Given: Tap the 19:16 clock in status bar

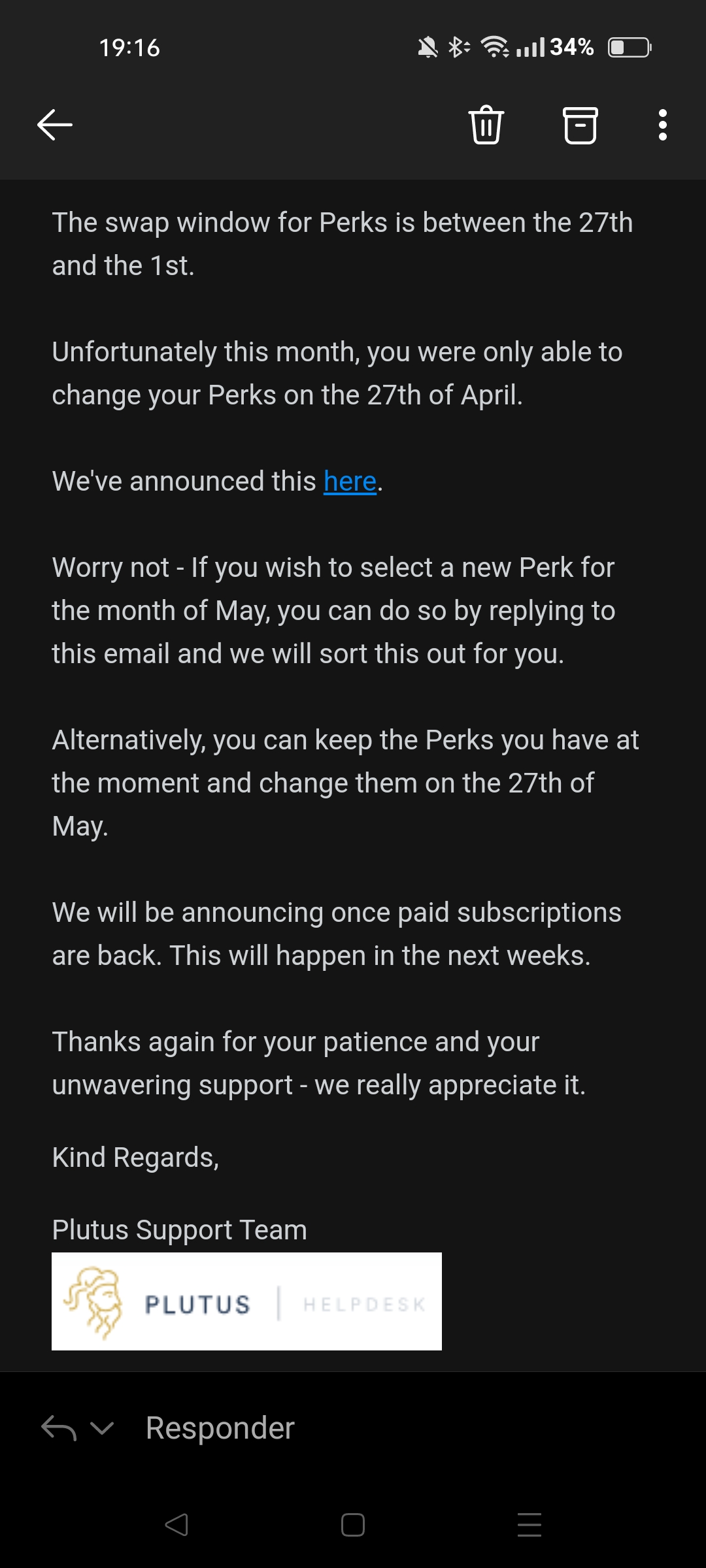Looking at the screenshot, I should click(129, 48).
